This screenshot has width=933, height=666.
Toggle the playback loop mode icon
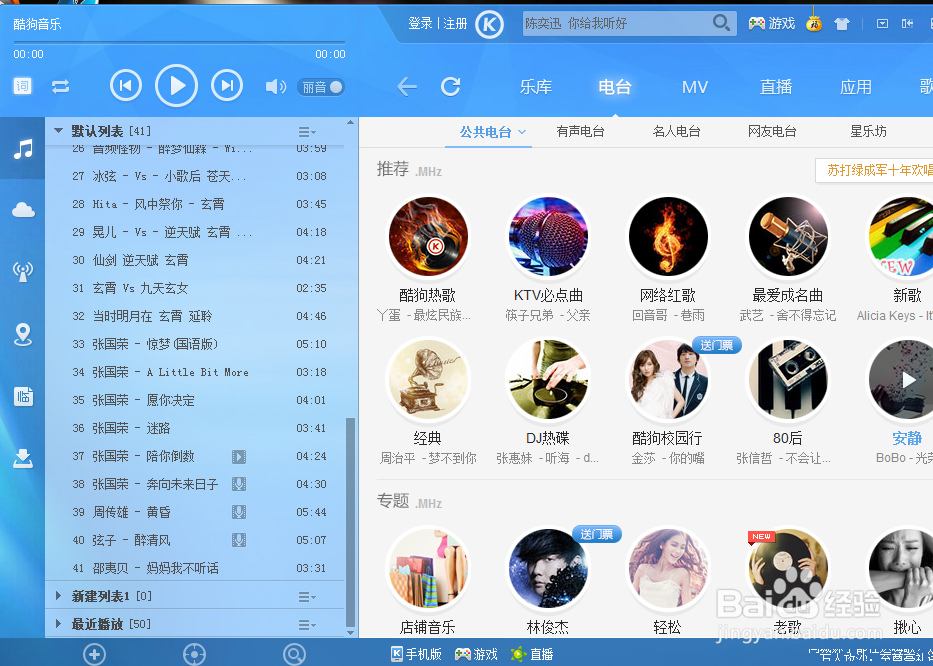(x=60, y=86)
